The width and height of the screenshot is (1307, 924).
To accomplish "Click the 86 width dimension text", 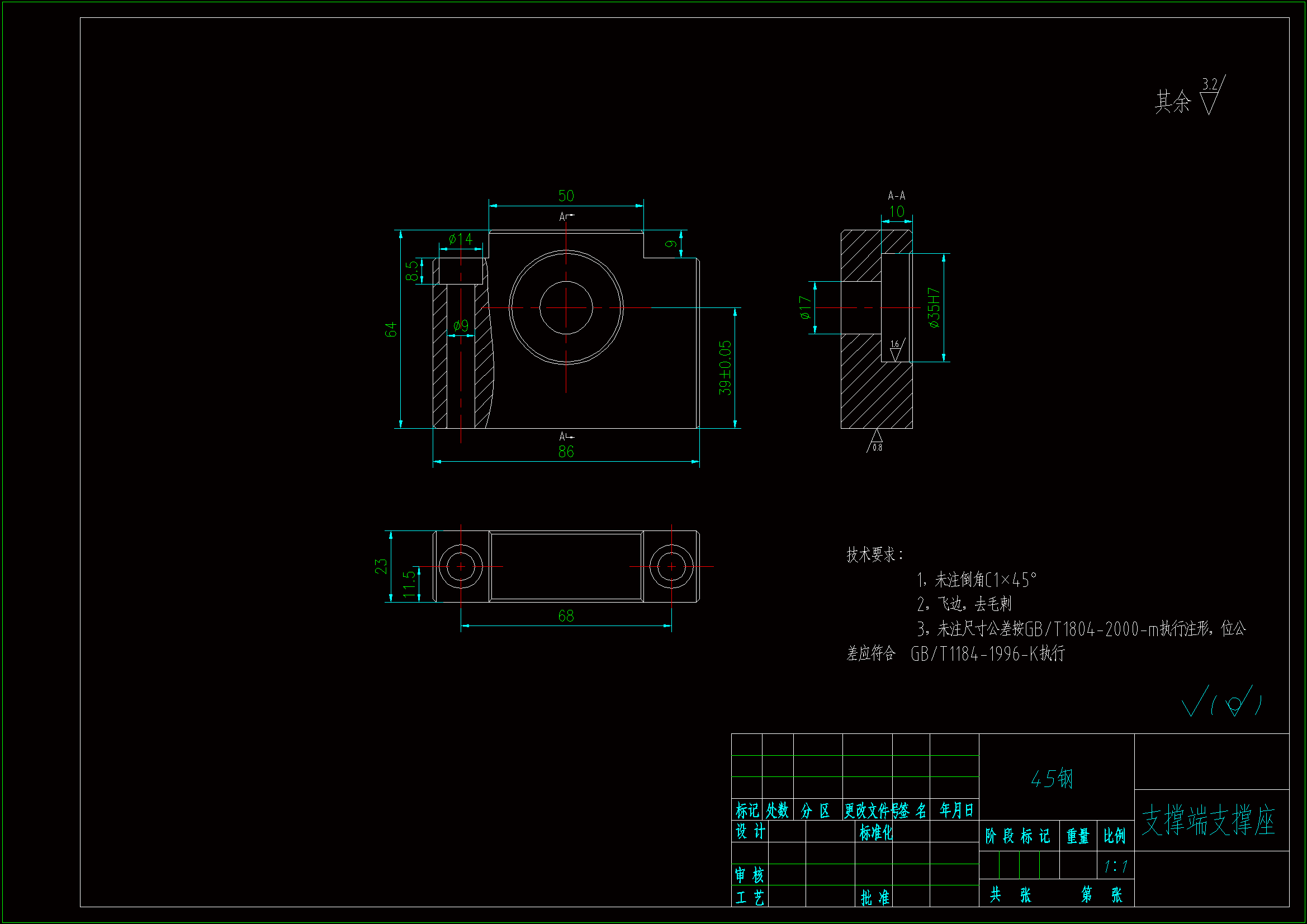I will pyautogui.click(x=566, y=452).
